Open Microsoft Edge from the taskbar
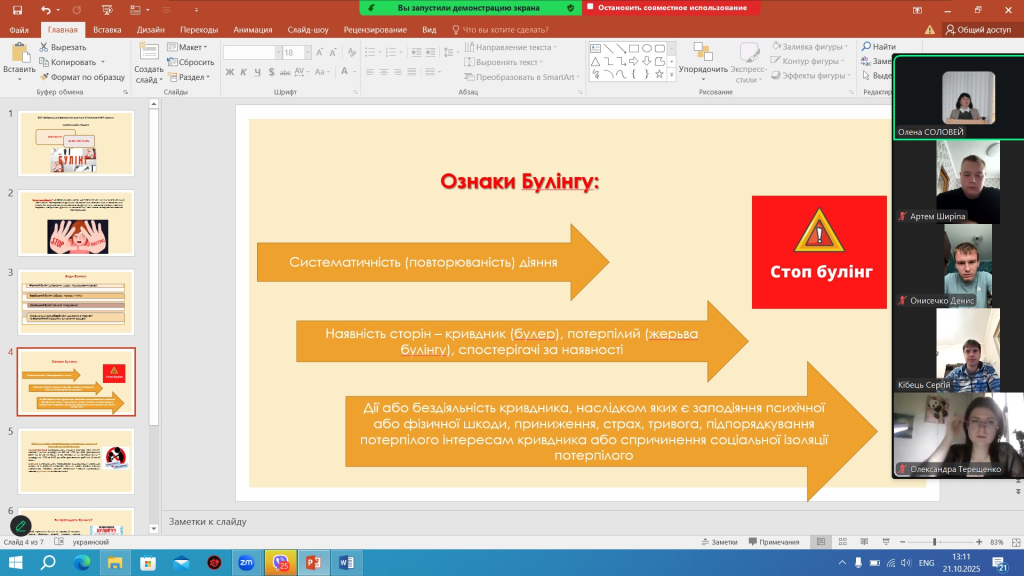The width and height of the screenshot is (1024, 576). pyautogui.click(x=82, y=562)
